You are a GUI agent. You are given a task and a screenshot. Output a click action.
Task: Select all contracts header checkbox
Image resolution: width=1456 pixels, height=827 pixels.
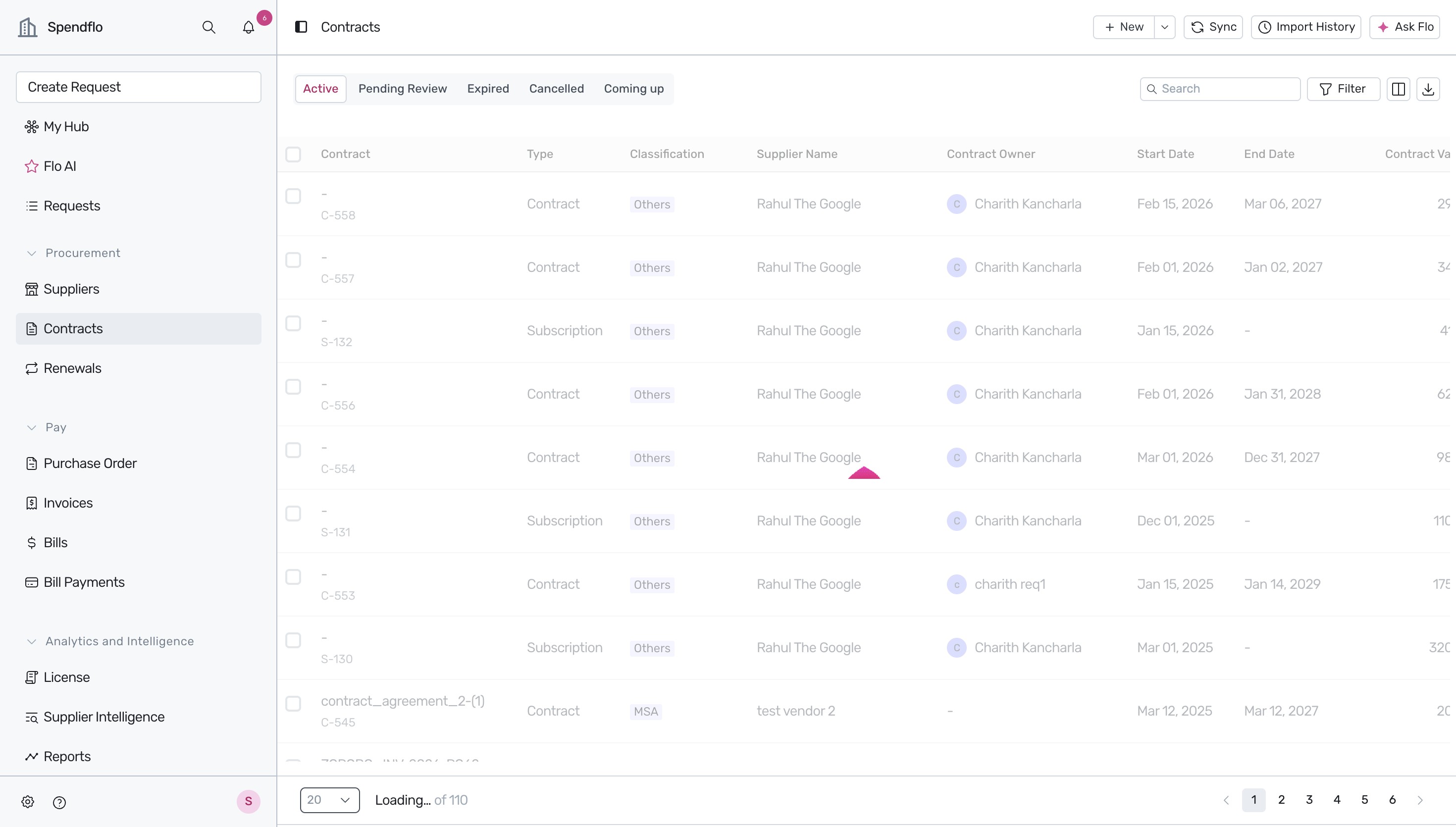click(x=293, y=155)
